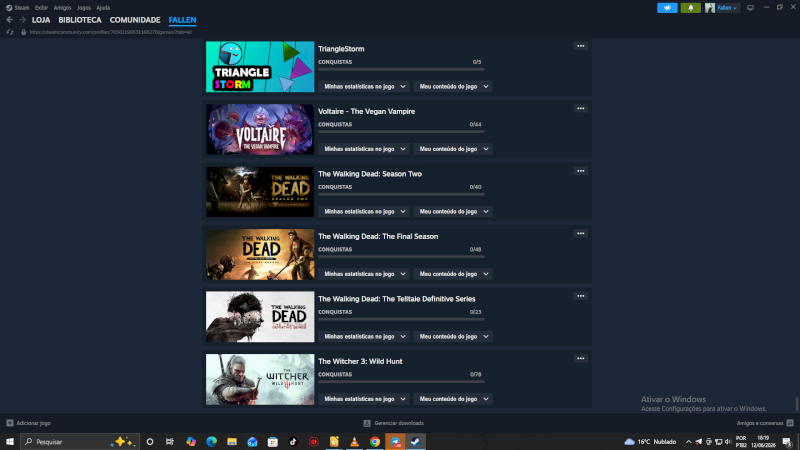800x450 pixels.
Task: Open The Walking Dead: The Telltale Definitive Series title
Action: click(x=396, y=299)
